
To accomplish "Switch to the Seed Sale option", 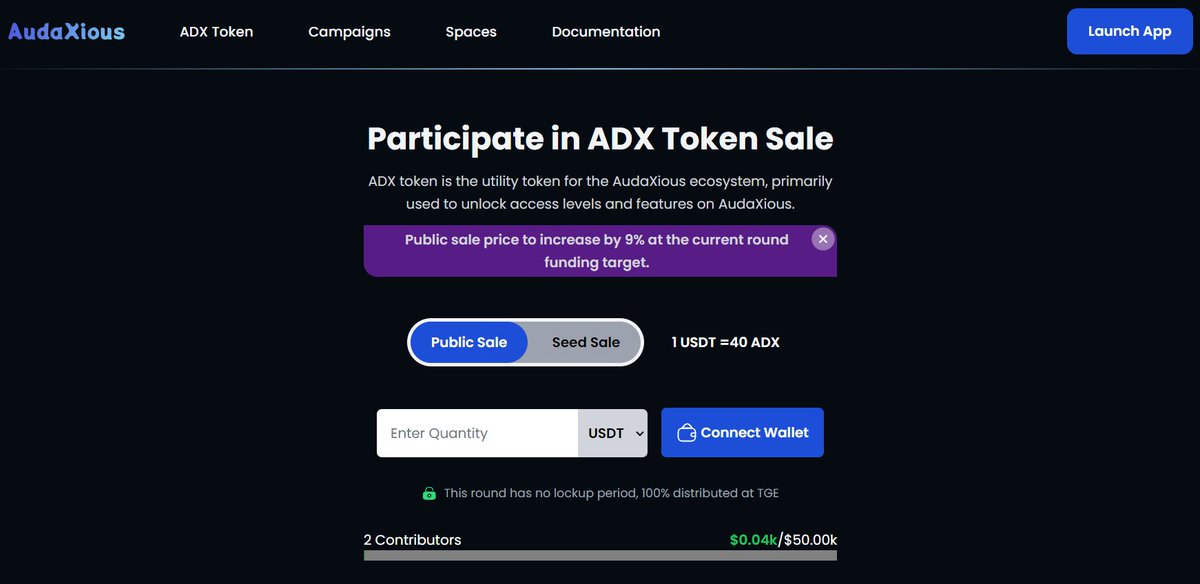I will pos(586,342).
